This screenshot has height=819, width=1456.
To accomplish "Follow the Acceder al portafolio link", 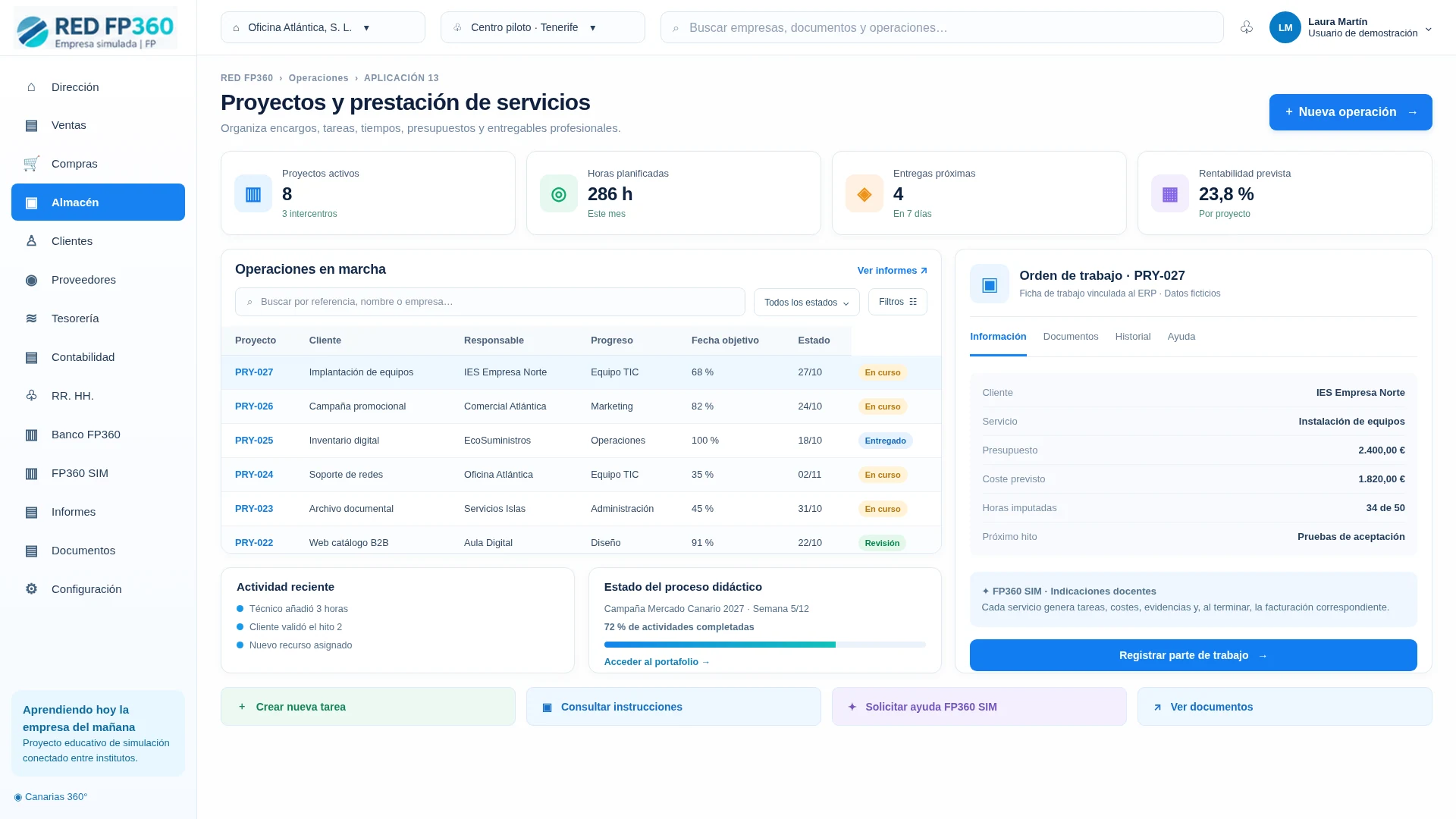I will click(657, 662).
